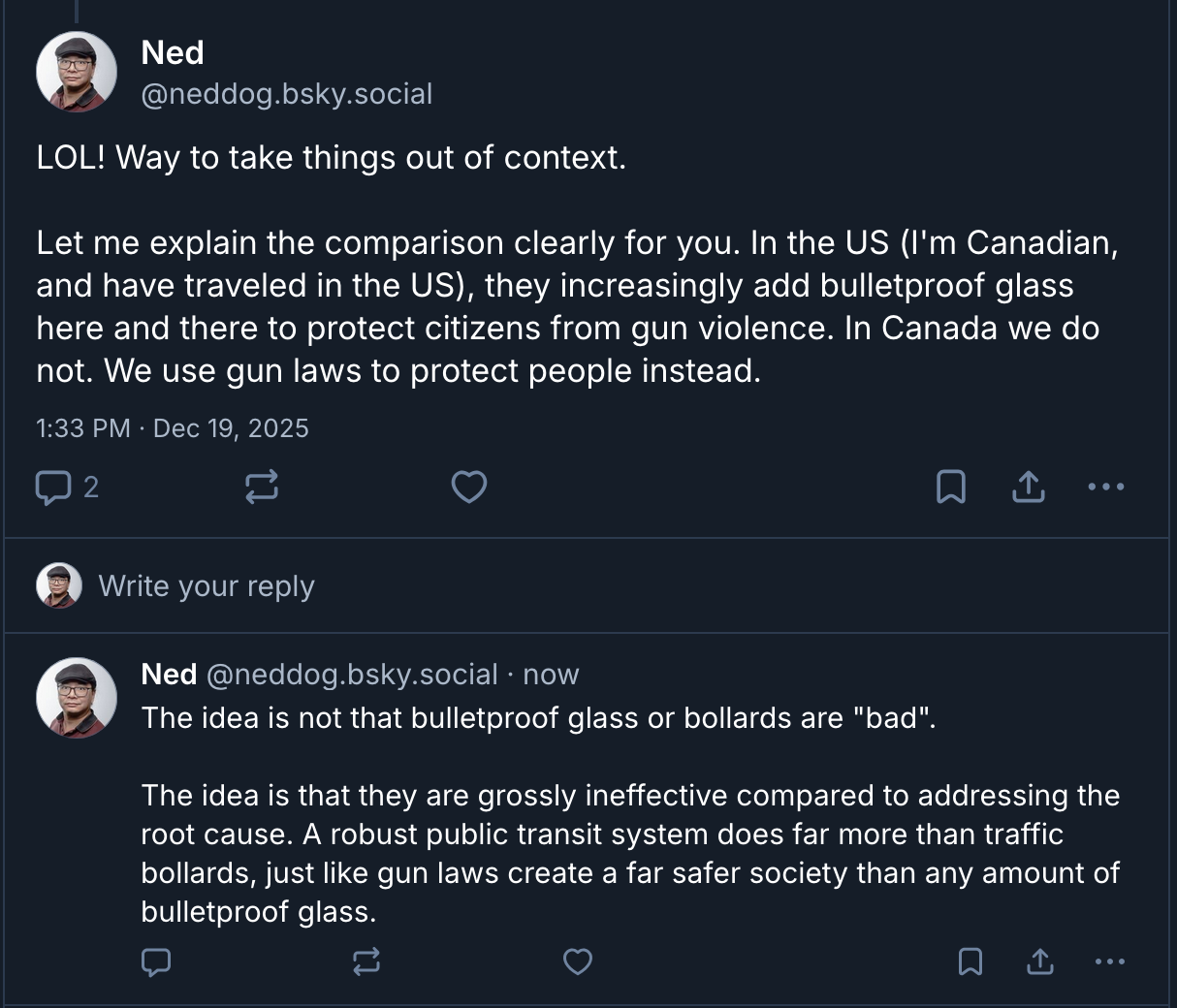
Task: Click the 'now' timestamp on reply
Action: [551, 675]
